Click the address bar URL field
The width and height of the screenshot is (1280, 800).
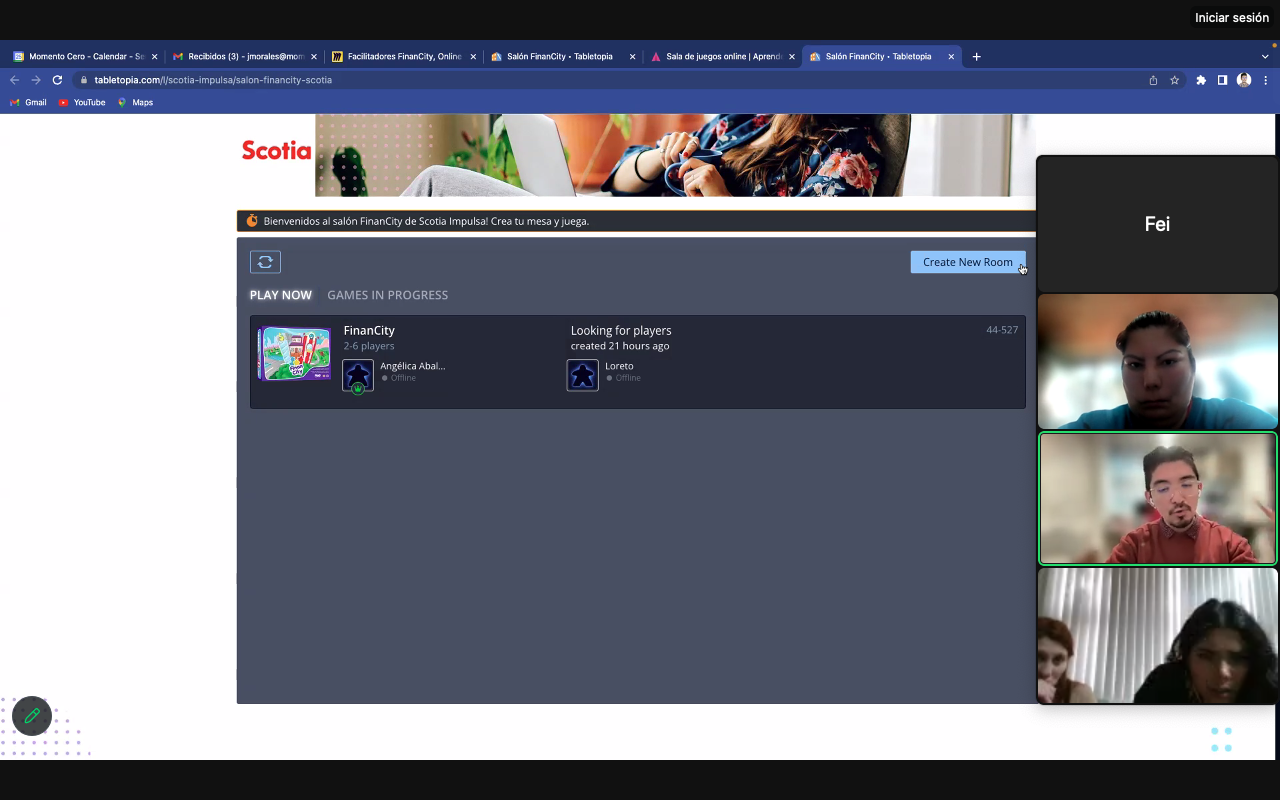[613, 80]
